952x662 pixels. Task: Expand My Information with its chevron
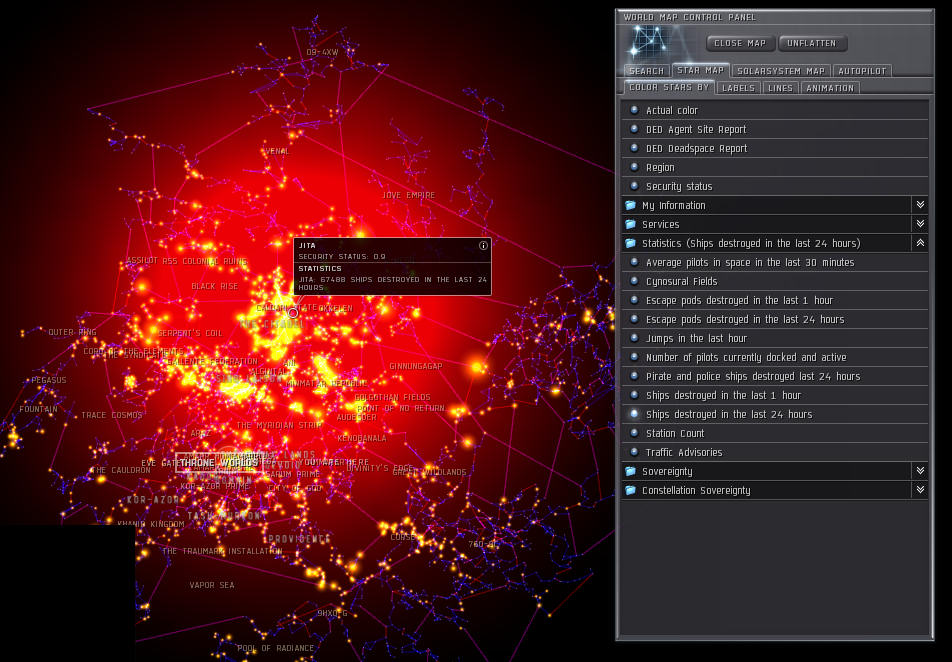[919, 205]
